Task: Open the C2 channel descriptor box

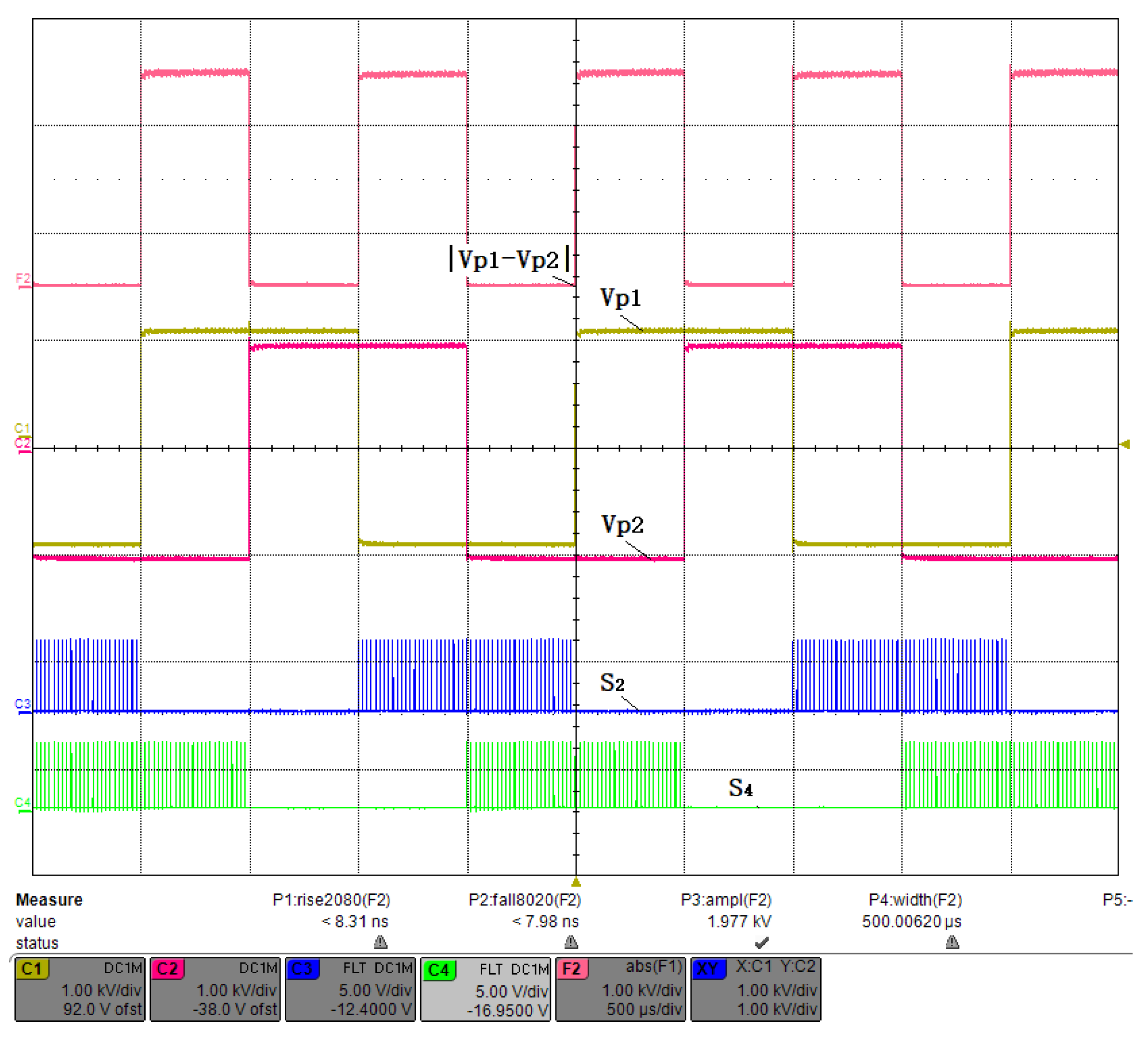Action: 215,990
